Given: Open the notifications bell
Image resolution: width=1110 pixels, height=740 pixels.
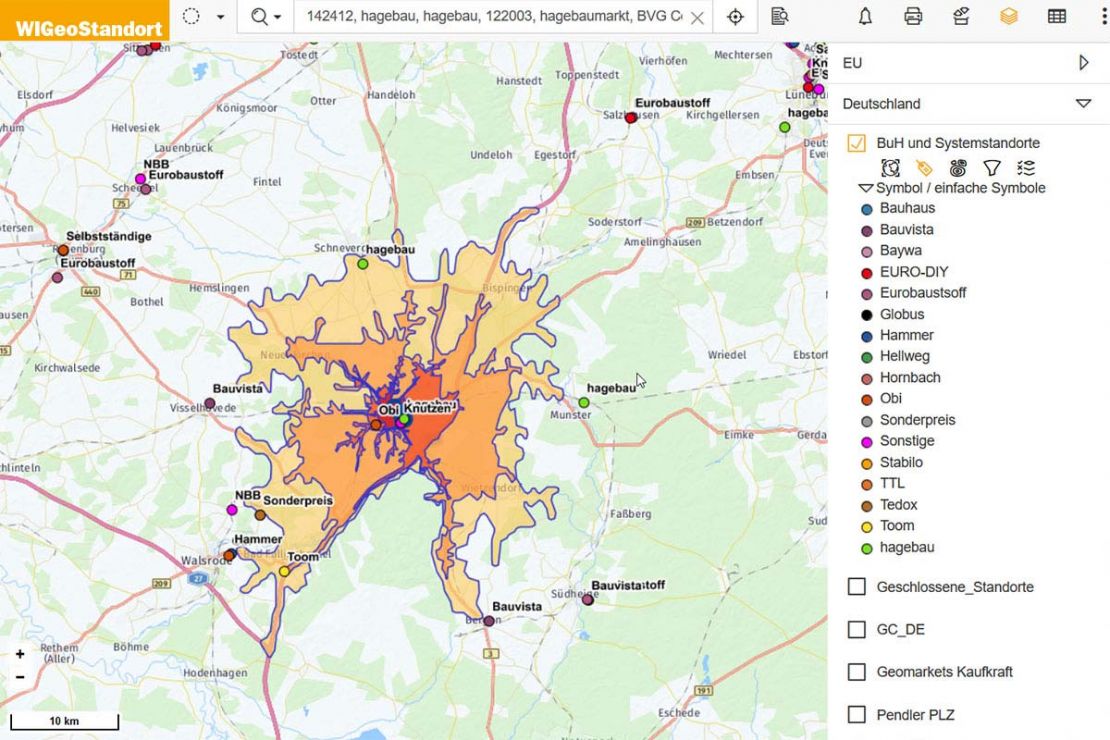Looking at the screenshot, I should [865, 16].
